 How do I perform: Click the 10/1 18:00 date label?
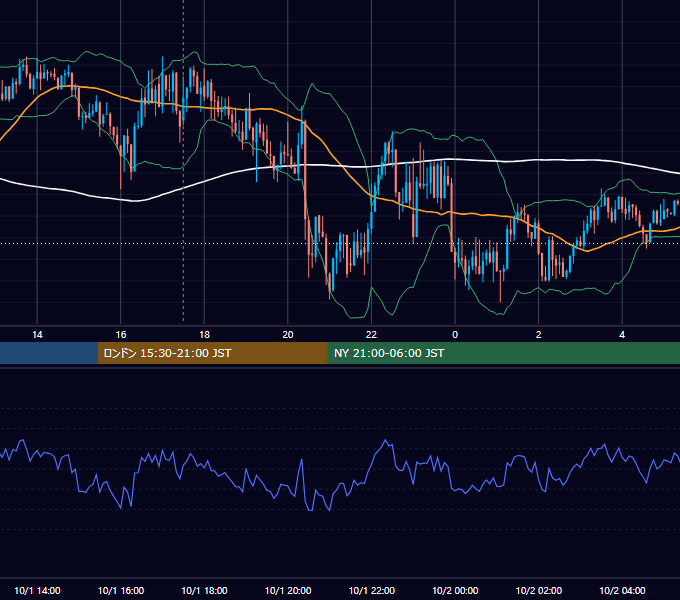pyautogui.click(x=204, y=590)
